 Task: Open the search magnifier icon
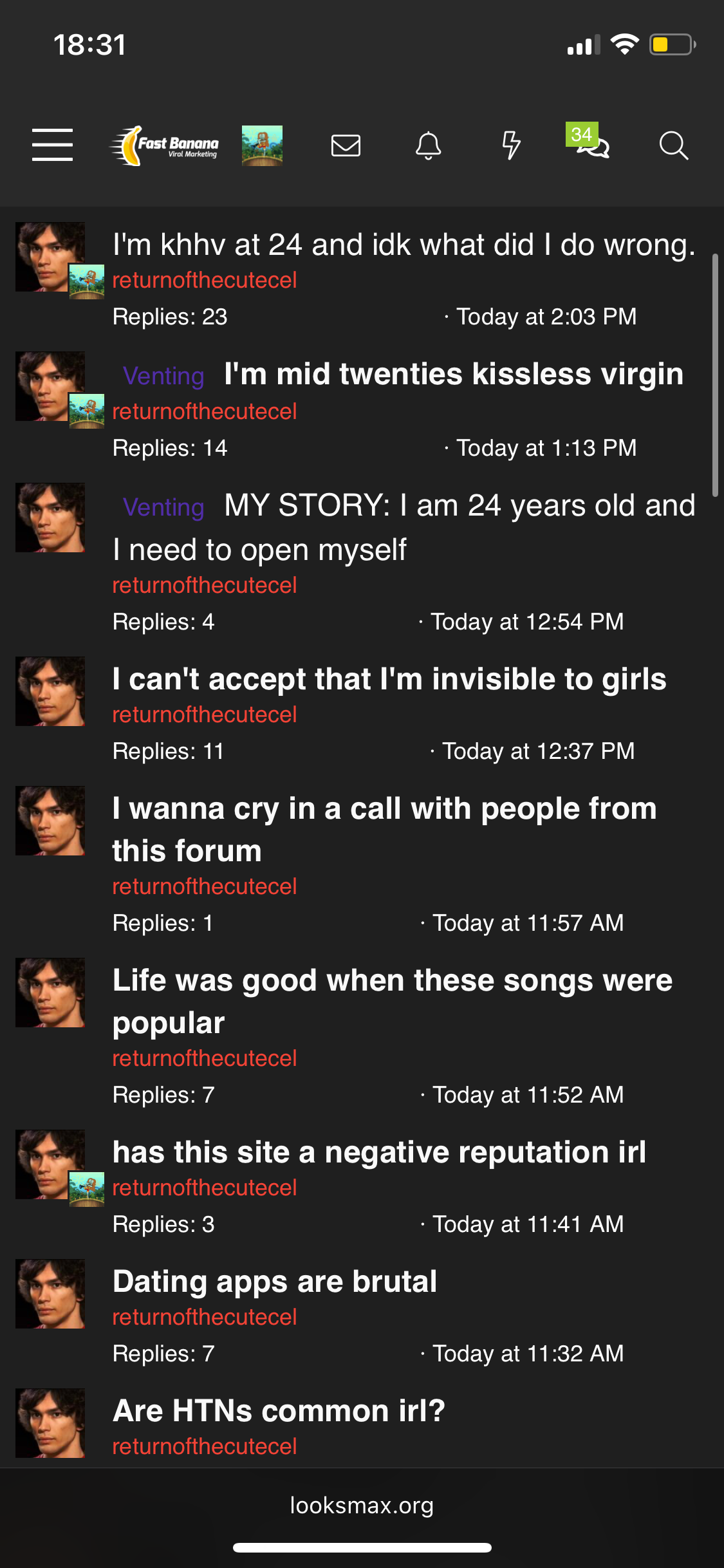click(x=673, y=145)
